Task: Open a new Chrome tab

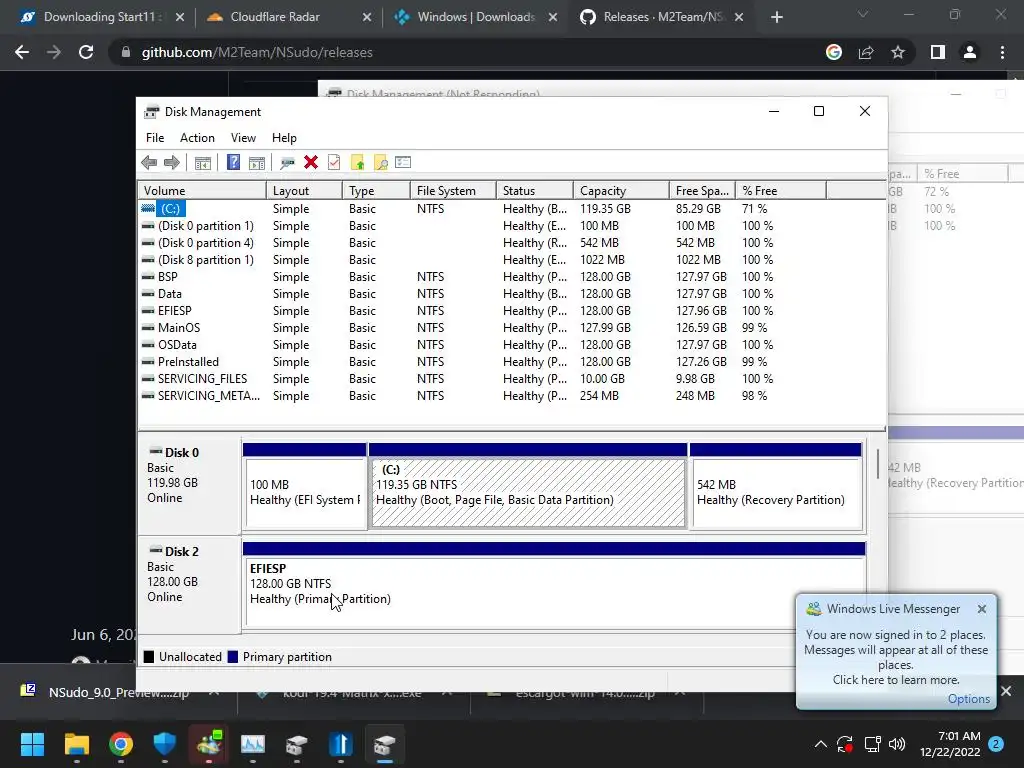Action: click(x=776, y=17)
